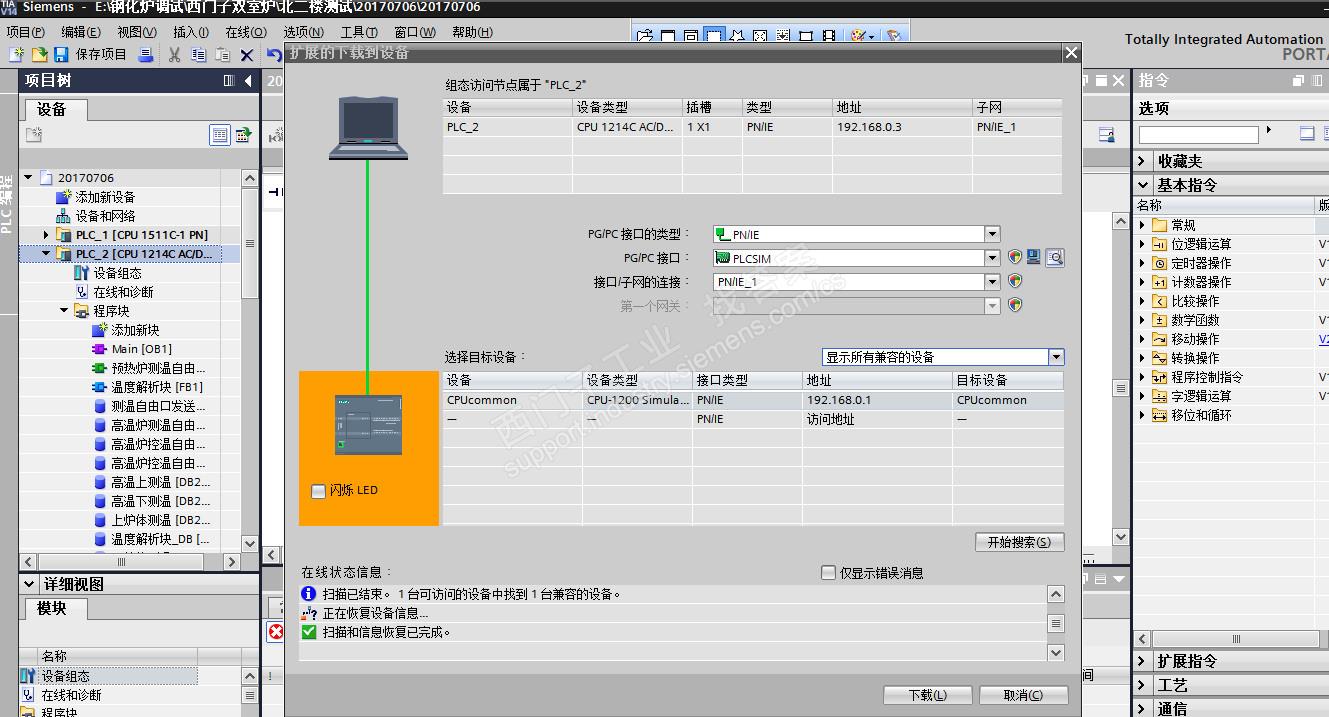The height and width of the screenshot is (717, 1329).
Task: Click the Print icon in the toolbar
Action: 146,54
